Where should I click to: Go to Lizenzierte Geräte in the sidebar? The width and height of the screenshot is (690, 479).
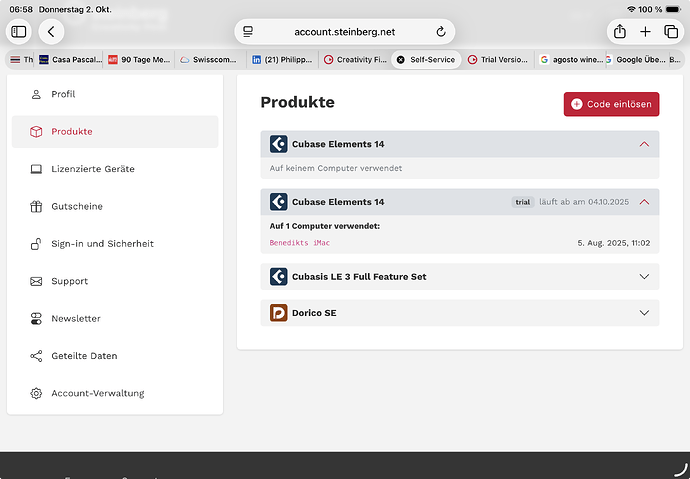(x=93, y=169)
